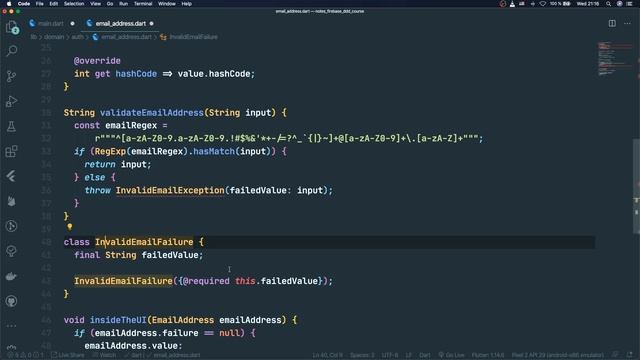640x360 pixels.
Task: Open the GitHub view in activity bar
Action: [12, 301]
